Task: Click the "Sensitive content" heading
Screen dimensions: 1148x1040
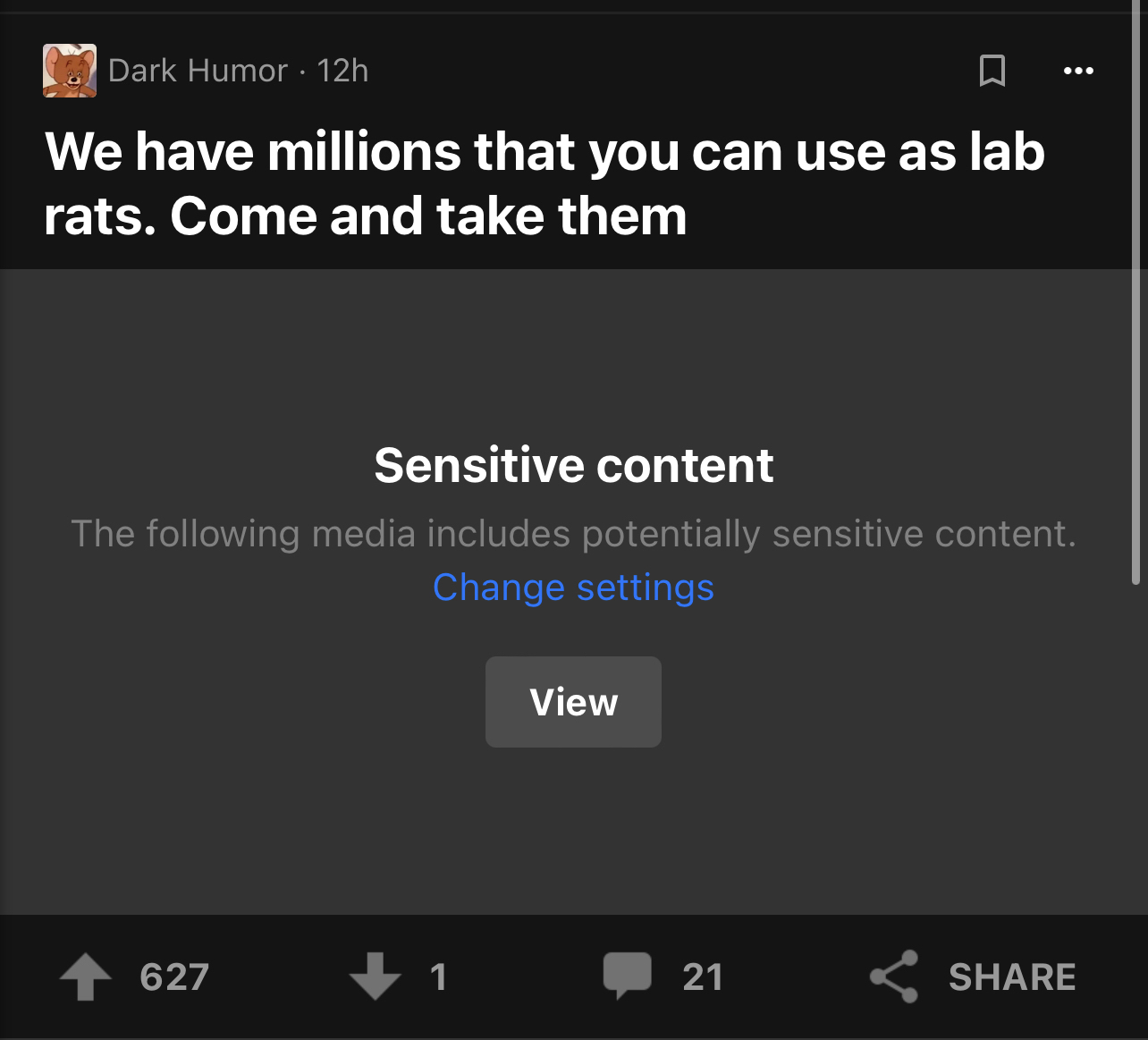Action: point(573,465)
